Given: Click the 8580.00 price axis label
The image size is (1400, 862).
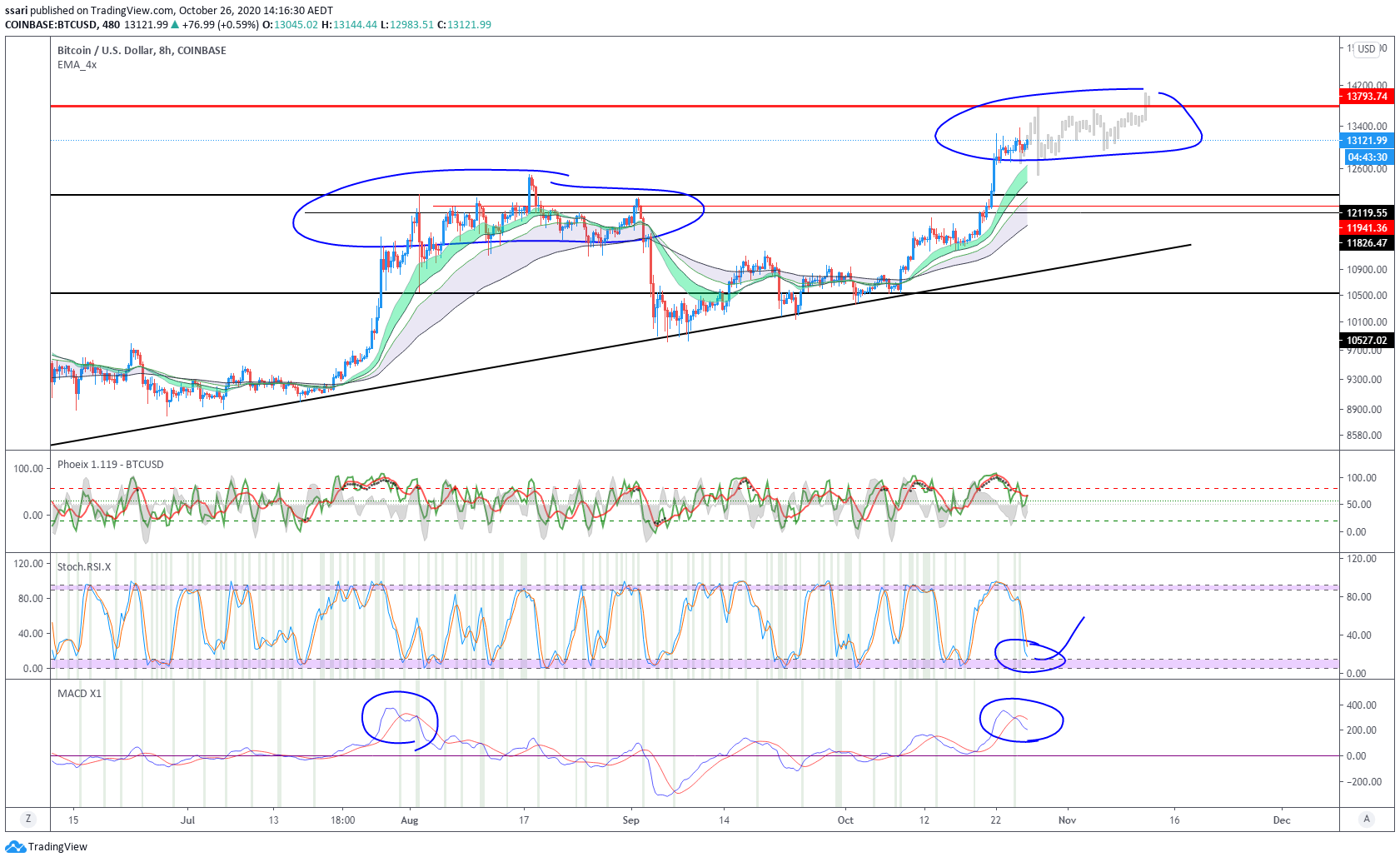Looking at the screenshot, I should pos(1364,436).
